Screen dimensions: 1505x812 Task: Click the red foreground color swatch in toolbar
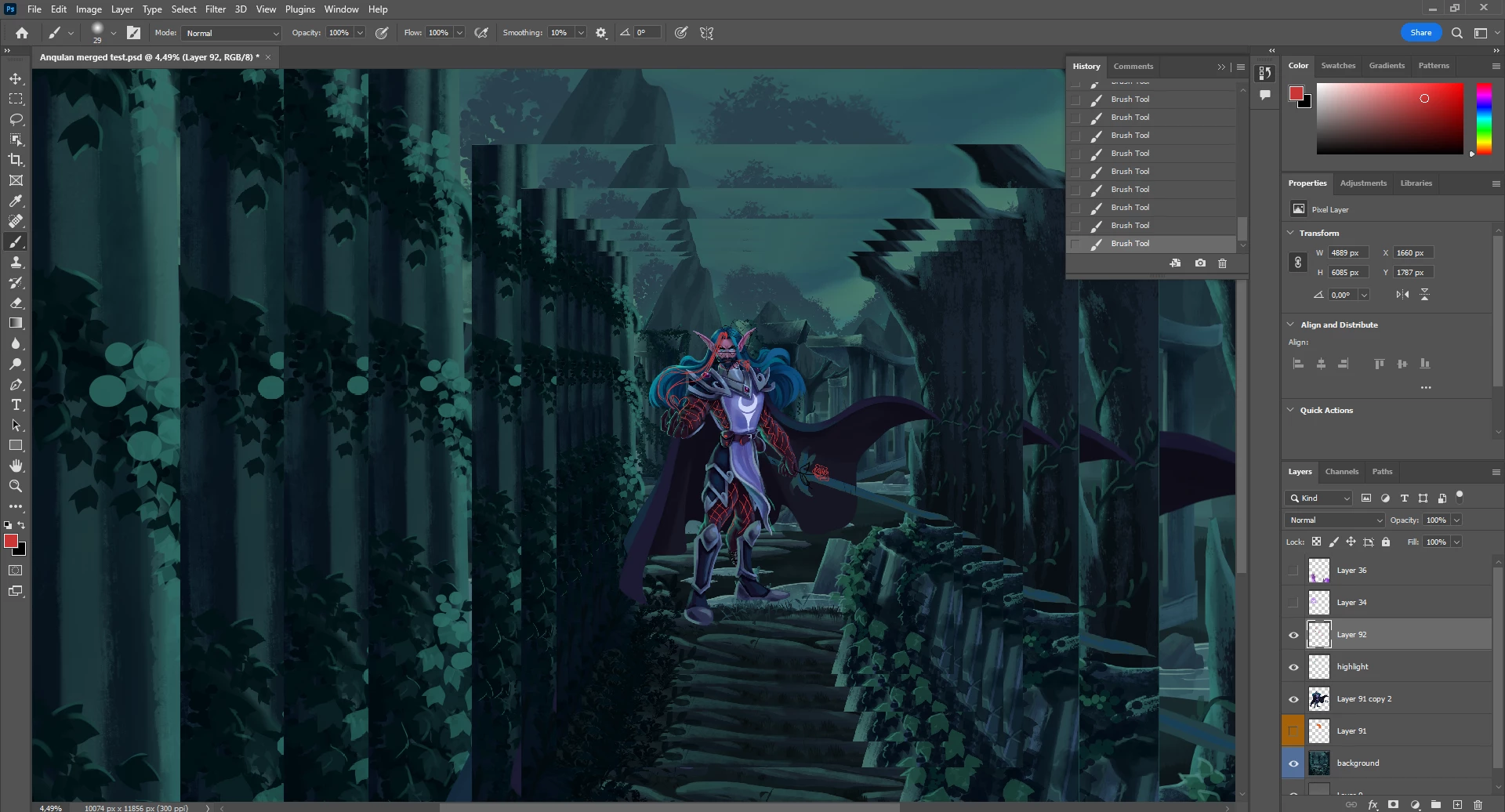click(x=11, y=541)
